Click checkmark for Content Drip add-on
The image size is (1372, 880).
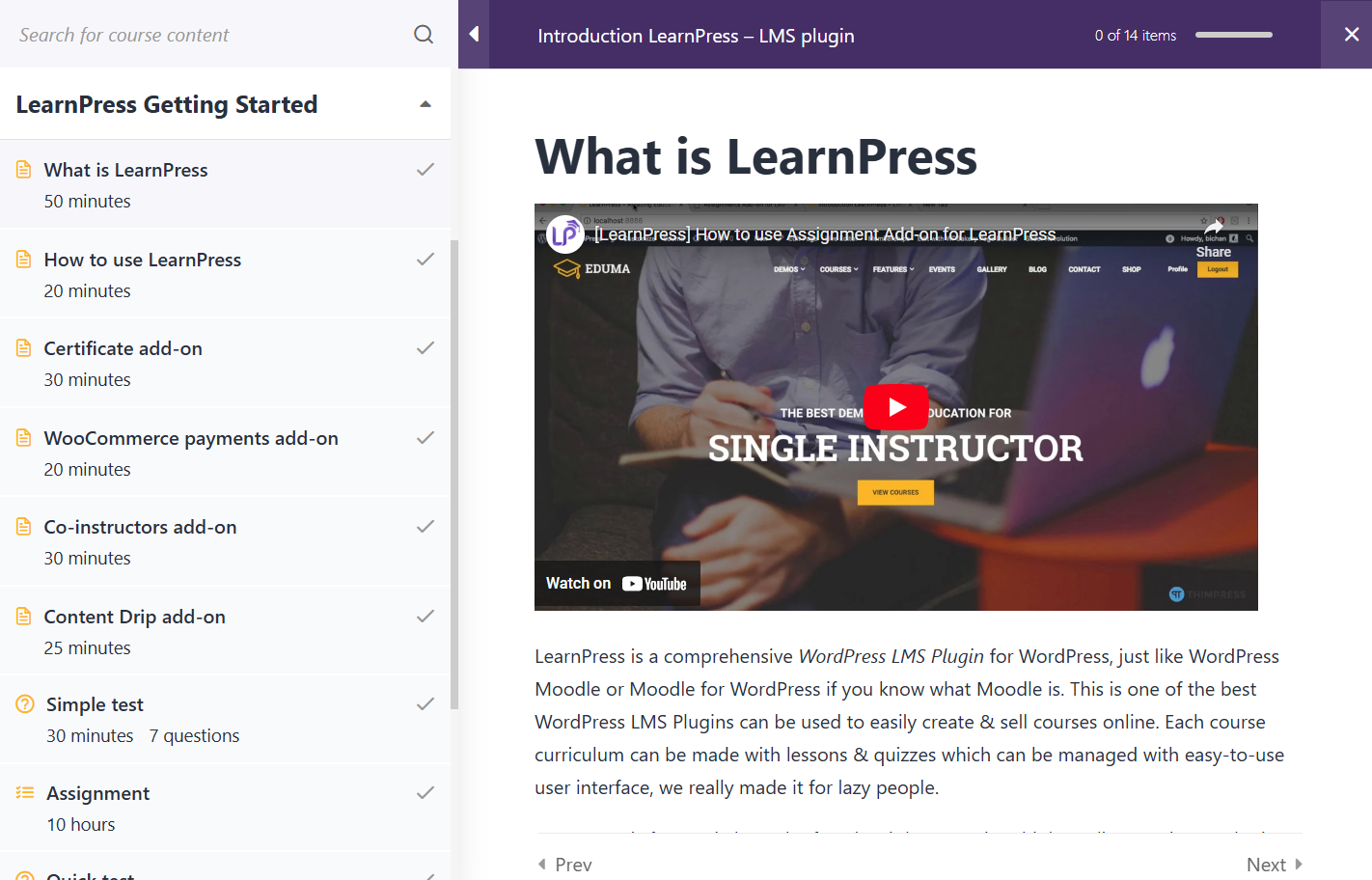425,617
